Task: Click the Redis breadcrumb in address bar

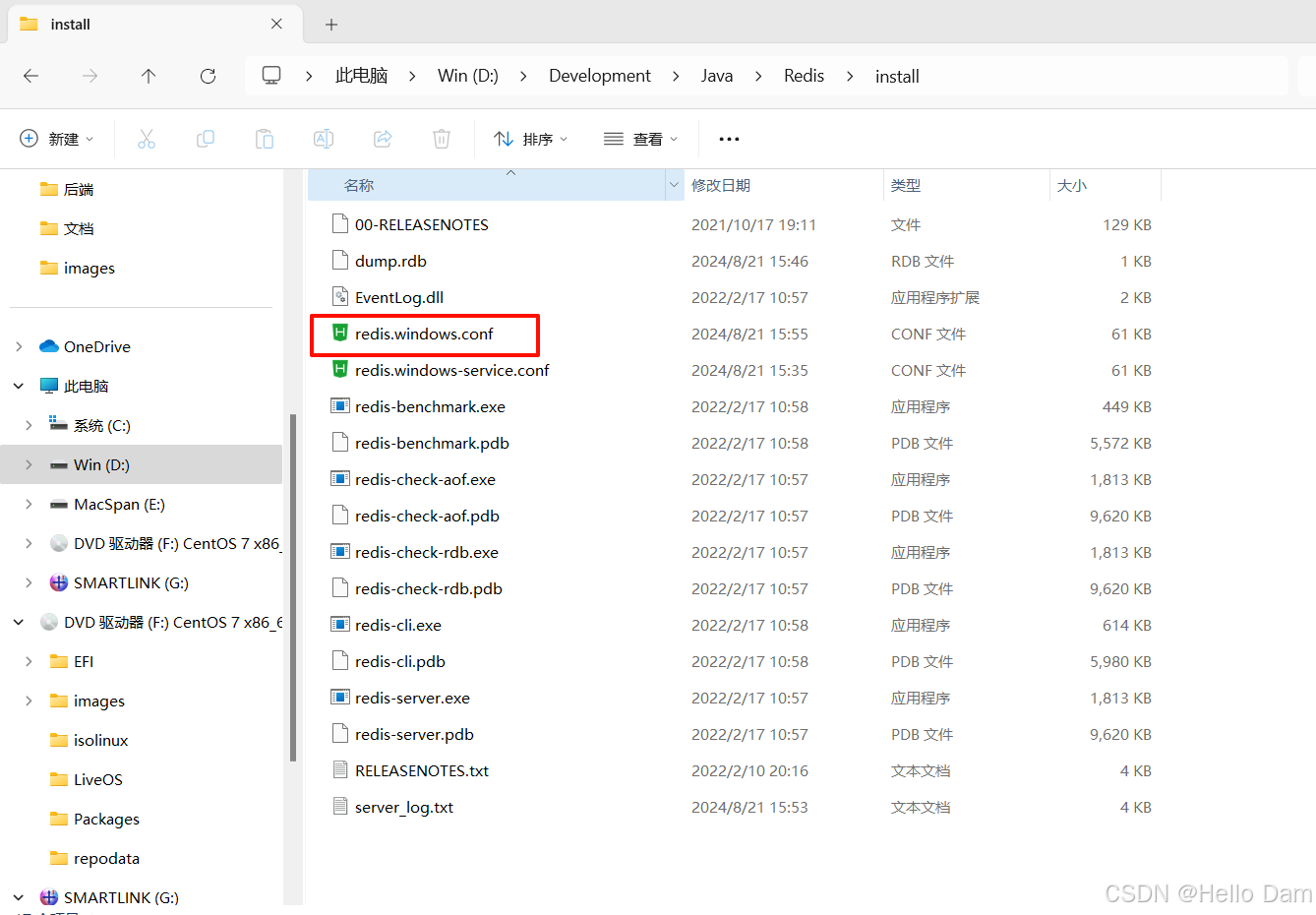Action: pyautogui.click(x=804, y=76)
